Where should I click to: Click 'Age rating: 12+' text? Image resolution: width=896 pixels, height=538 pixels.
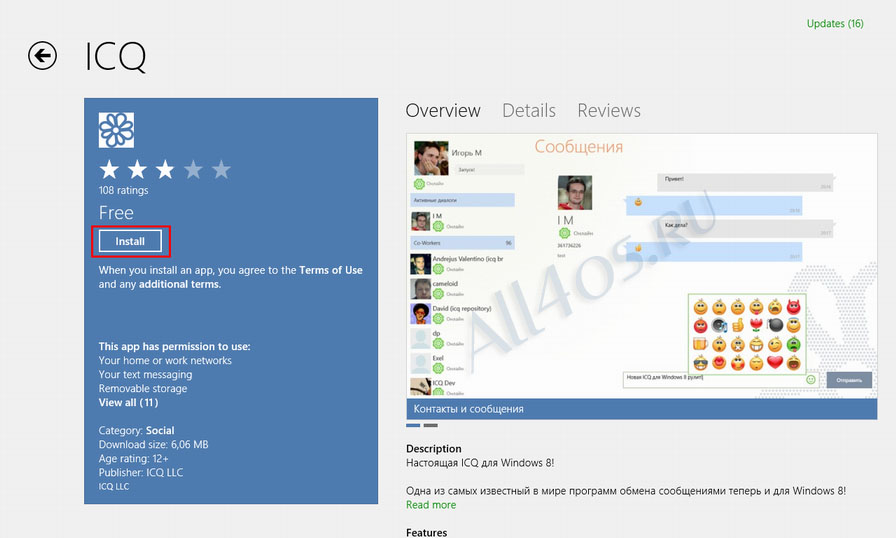[133, 459]
